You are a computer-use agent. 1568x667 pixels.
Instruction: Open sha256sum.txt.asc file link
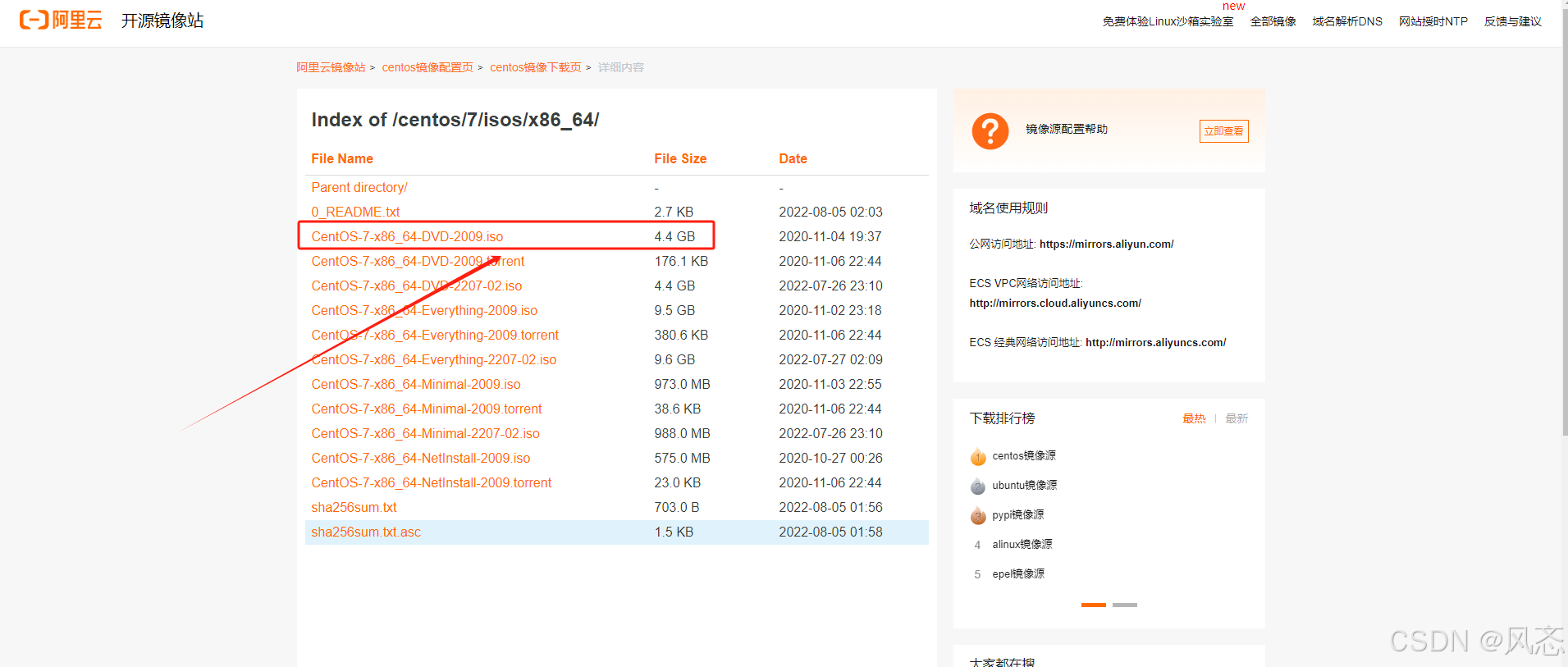pyautogui.click(x=366, y=532)
